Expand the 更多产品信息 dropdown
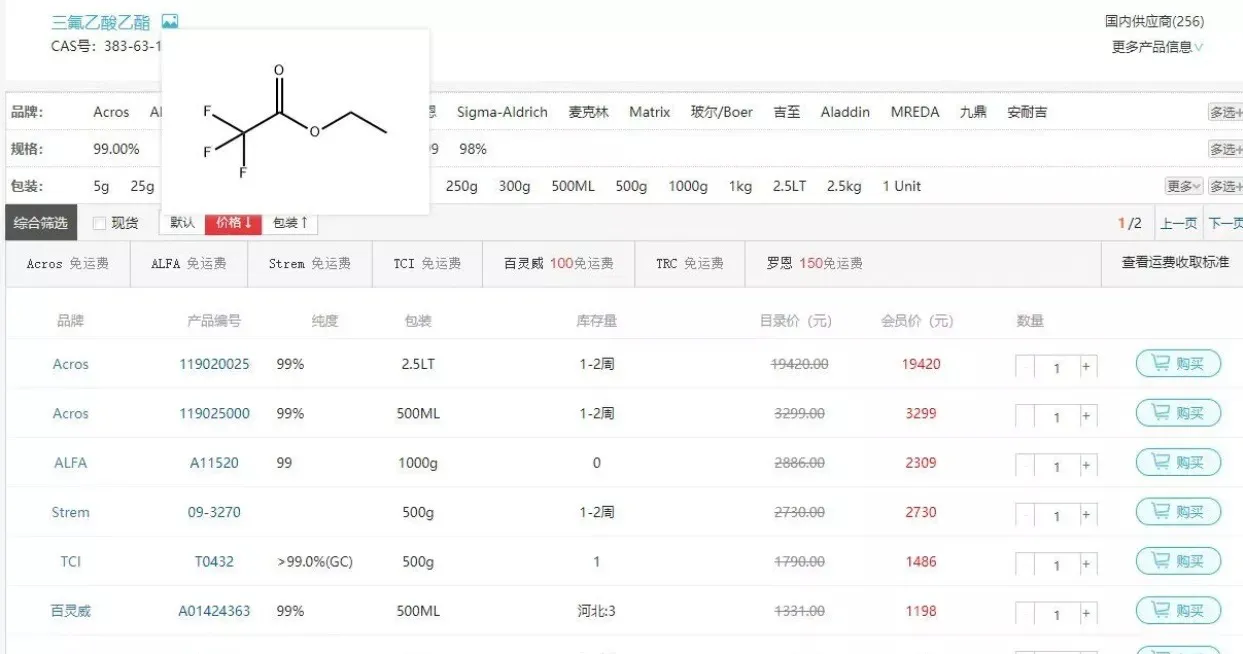Viewport: 1243px width, 654px height. tap(1157, 46)
